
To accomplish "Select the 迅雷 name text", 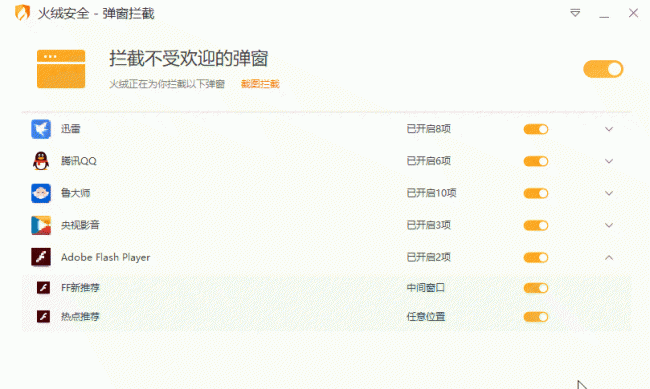I will 70,129.
